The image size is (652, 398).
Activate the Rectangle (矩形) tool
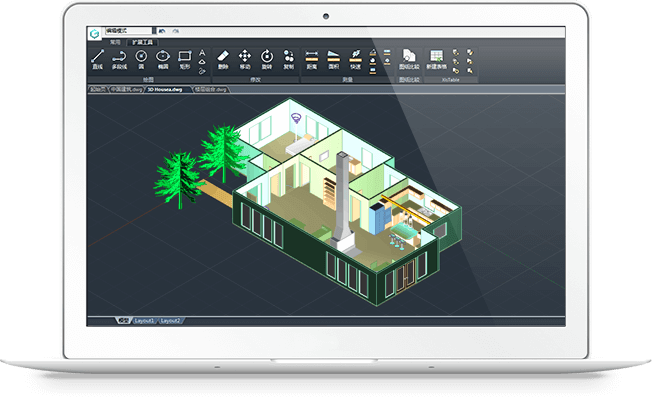(x=185, y=59)
